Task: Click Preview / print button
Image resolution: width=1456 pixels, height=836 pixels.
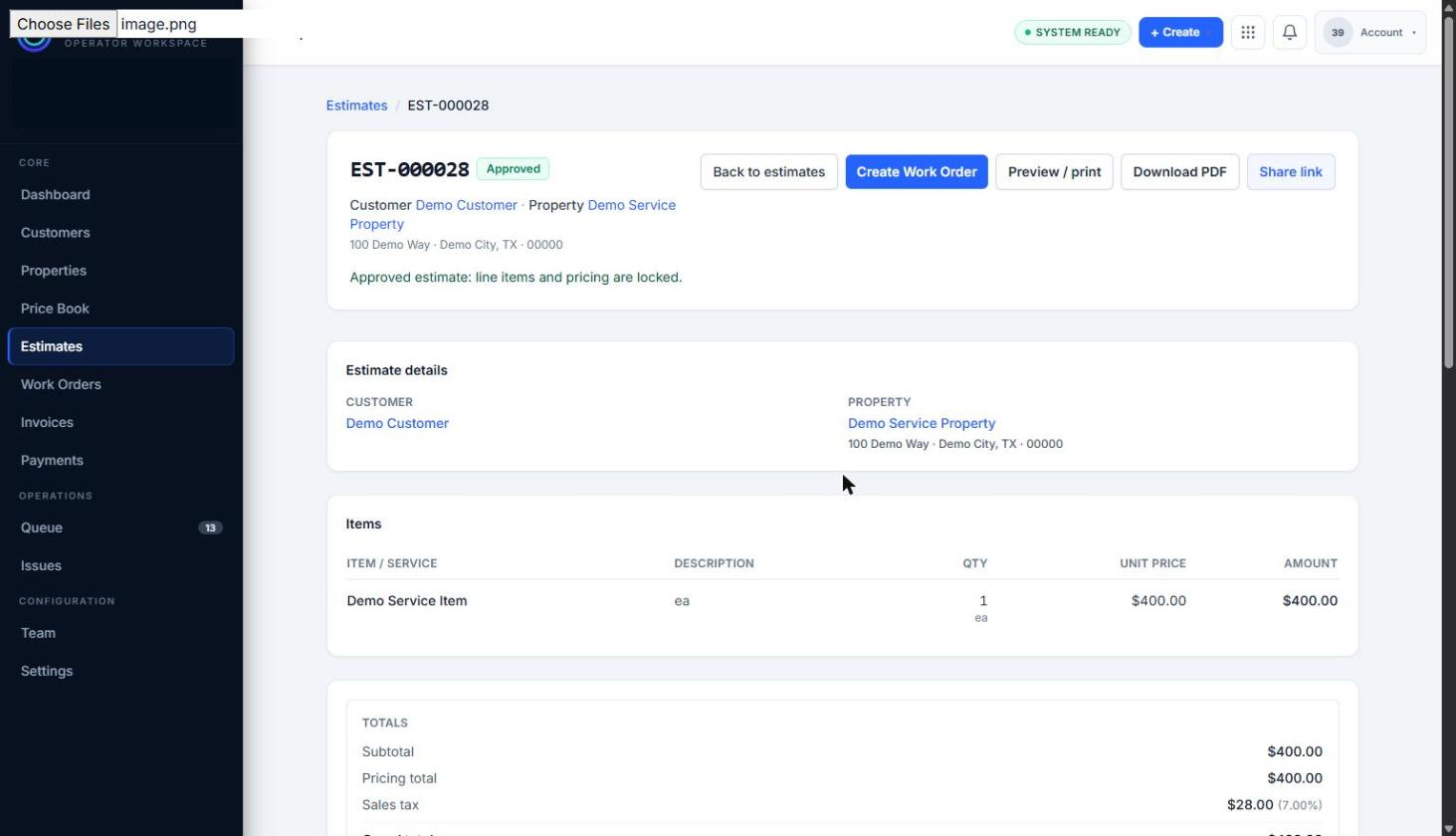Action: [x=1054, y=171]
